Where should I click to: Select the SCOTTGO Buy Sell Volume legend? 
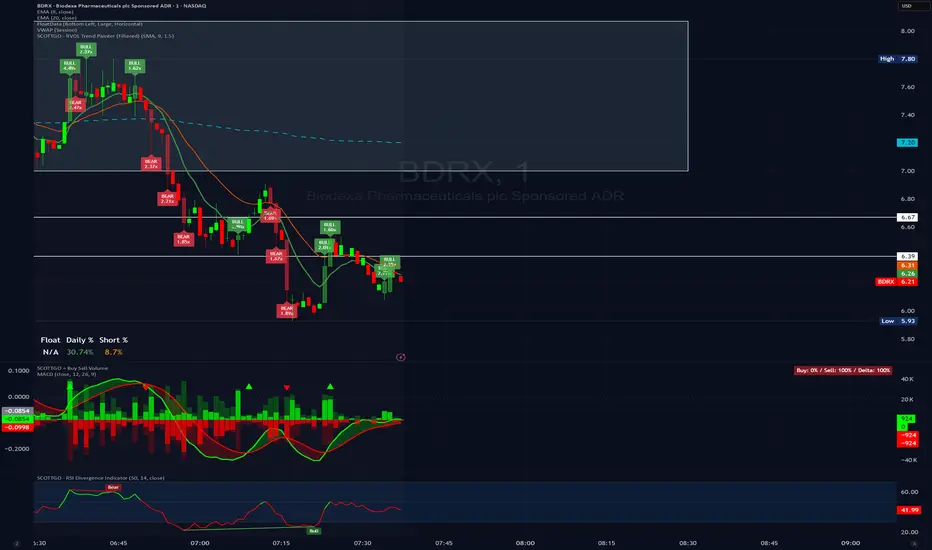click(x=73, y=368)
